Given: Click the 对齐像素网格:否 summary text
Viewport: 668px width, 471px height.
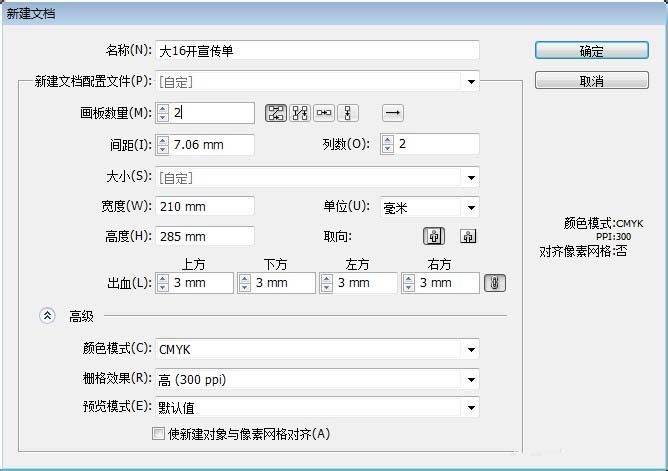Looking at the screenshot, I should coord(583,251).
